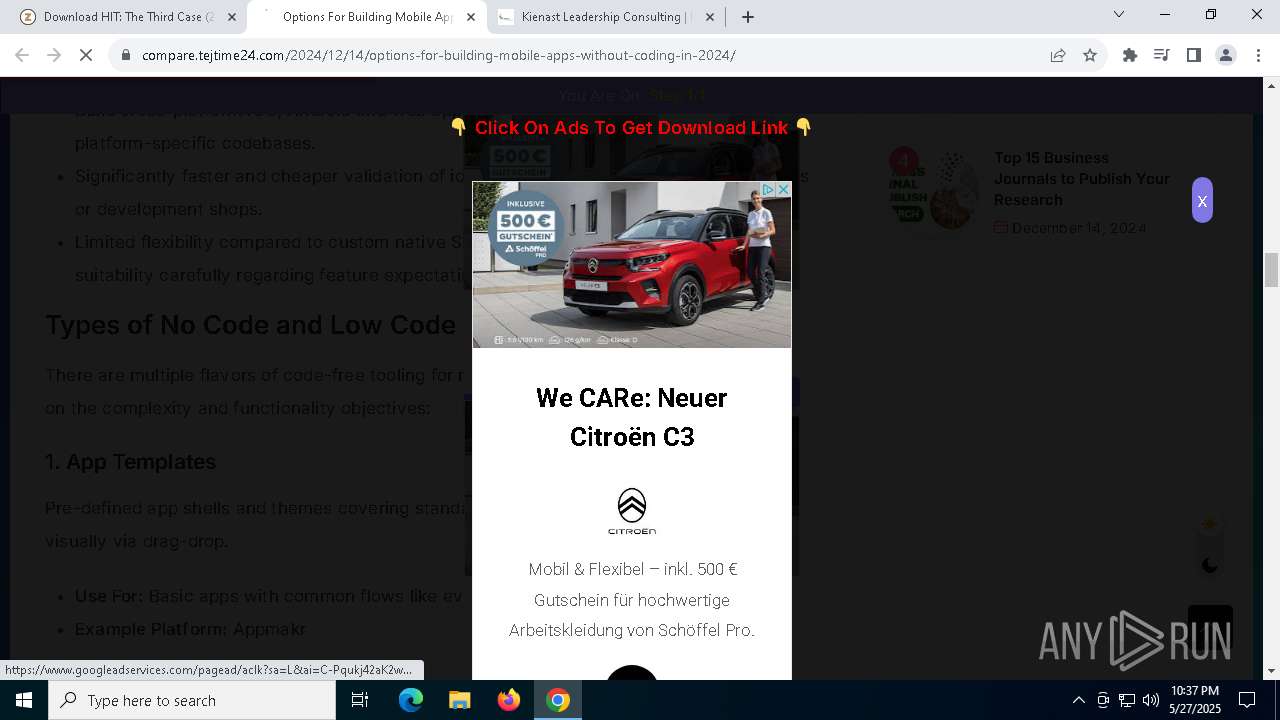The image size is (1280, 720).
Task: Switch to the Kienast Leadership Consulting tab
Action: tap(606, 17)
